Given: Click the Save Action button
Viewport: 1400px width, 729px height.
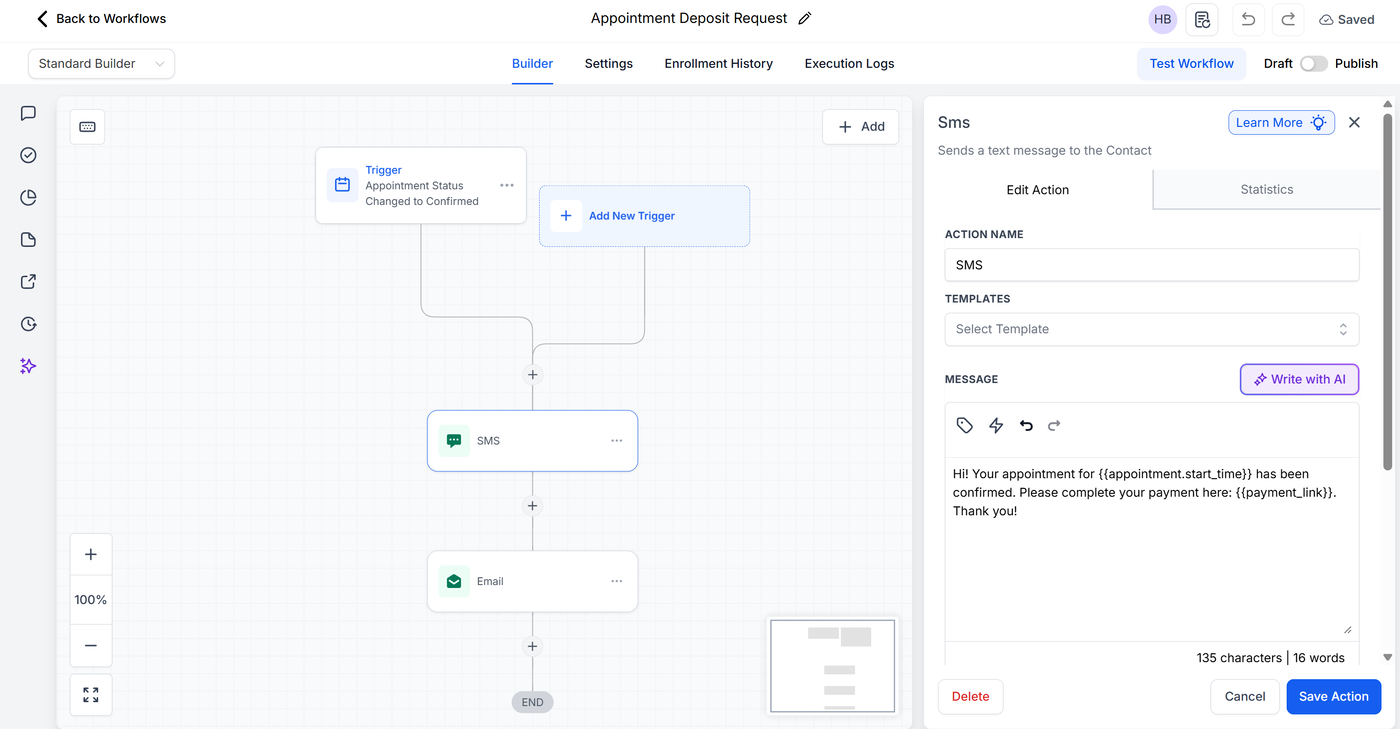Looking at the screenshot, I should 1333,696.
